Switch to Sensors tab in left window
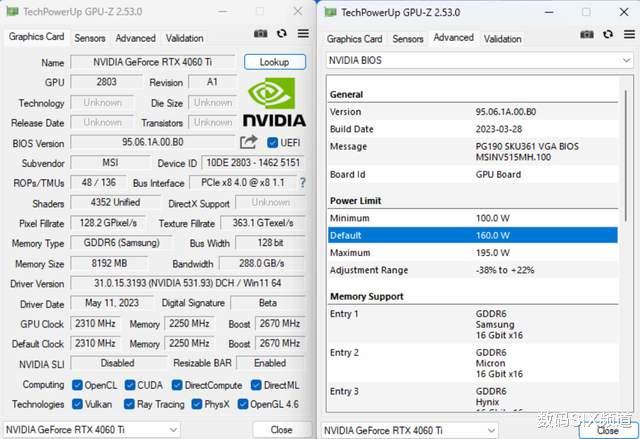Viewport: 640px width, 439px height. pos(89,38)
